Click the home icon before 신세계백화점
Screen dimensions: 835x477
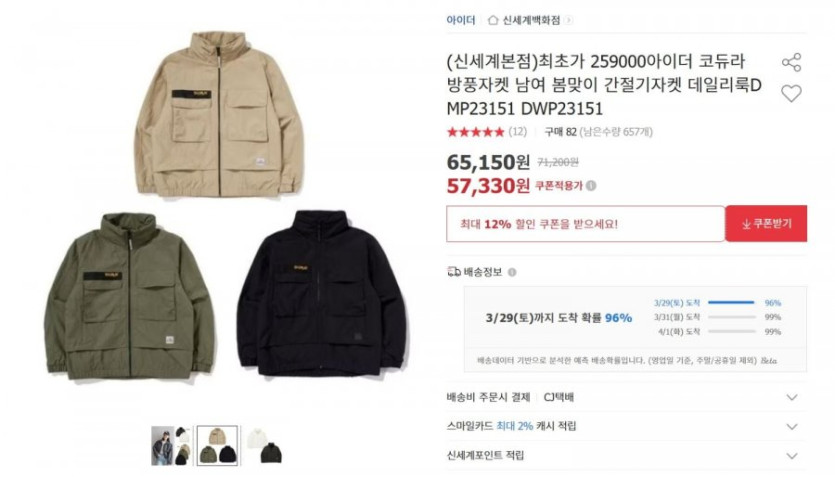click(493, 20)
